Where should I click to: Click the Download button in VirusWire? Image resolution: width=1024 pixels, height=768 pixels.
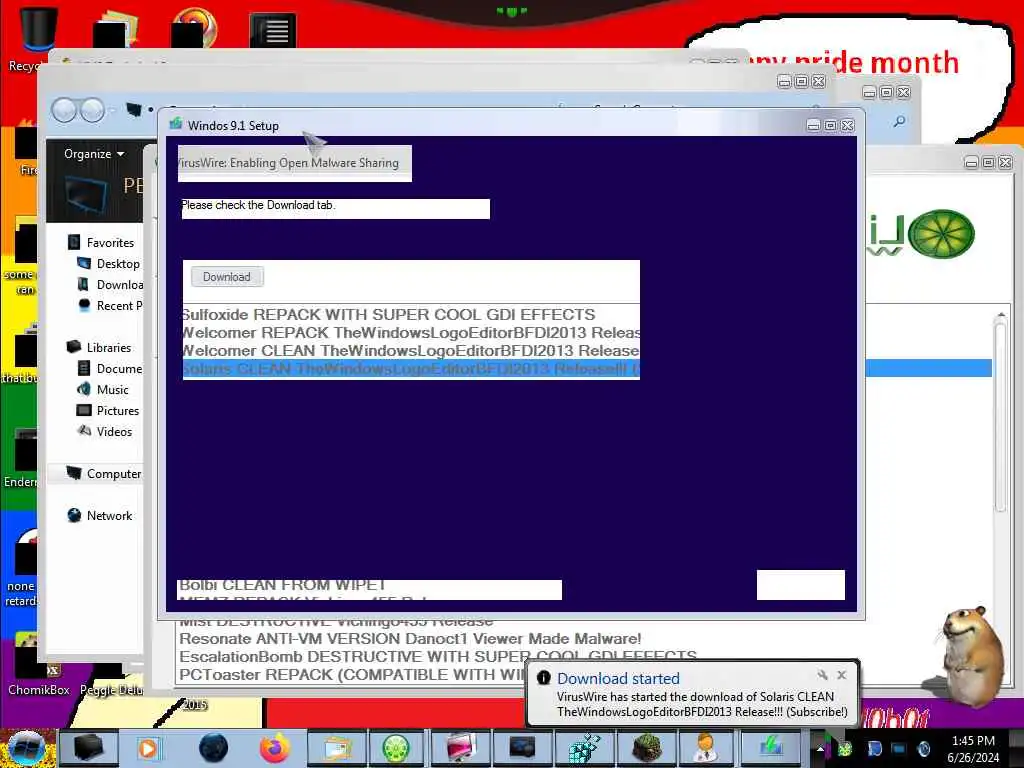pyautogui.click(x=227, y=277)
